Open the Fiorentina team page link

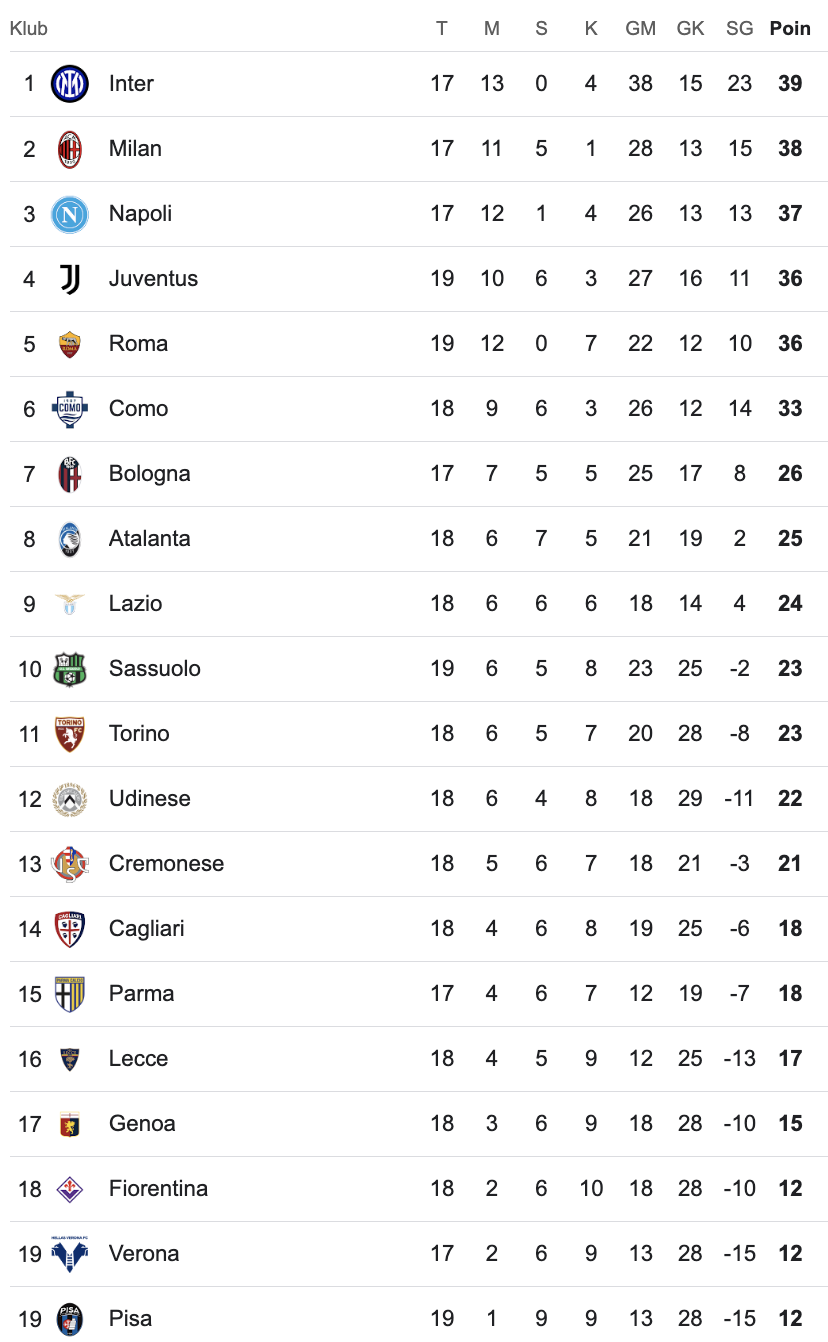(158, 1189)
